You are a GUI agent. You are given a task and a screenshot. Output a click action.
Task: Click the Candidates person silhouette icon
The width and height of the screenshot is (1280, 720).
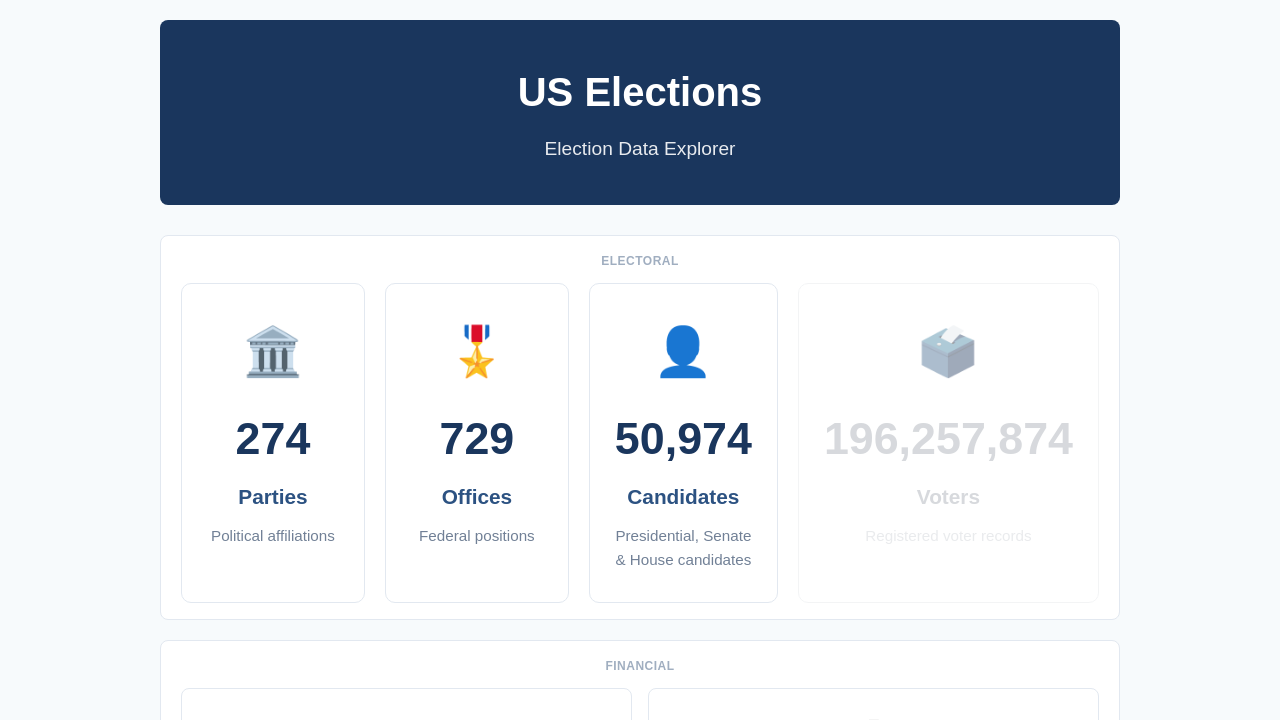[683, 351]
